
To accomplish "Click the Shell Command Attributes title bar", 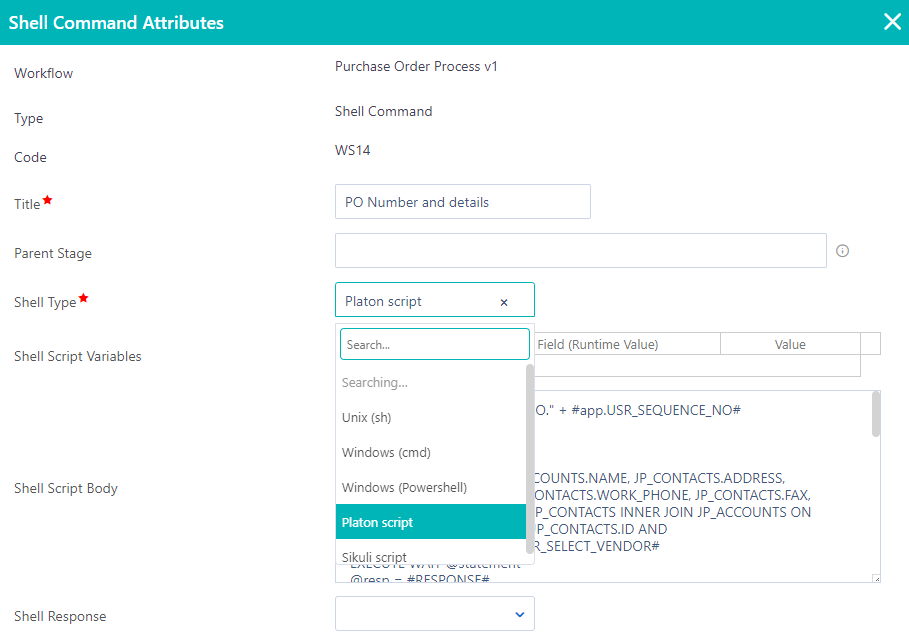I will (x=300, y=21).
